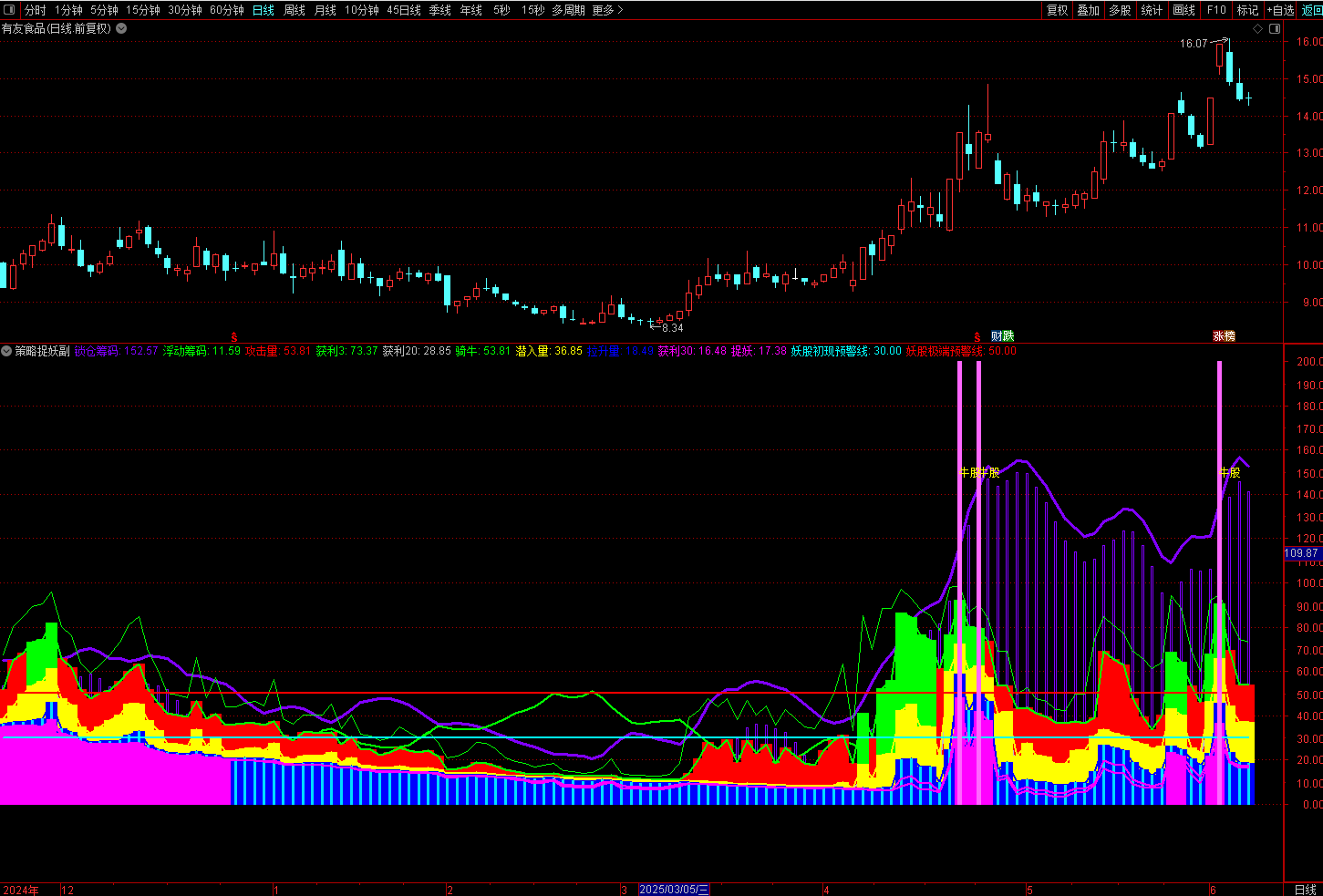Click 返回 to go back
The height and width of the screenshot is (896, 1323).
[1312, 10]
